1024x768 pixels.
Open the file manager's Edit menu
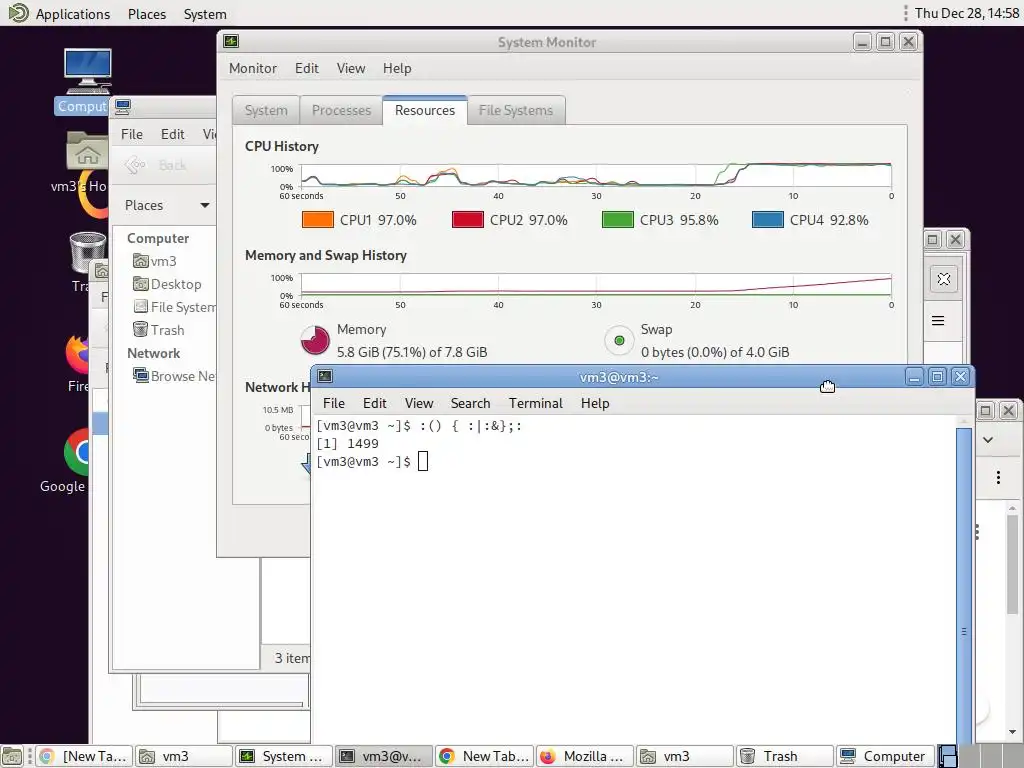[172, 134]
